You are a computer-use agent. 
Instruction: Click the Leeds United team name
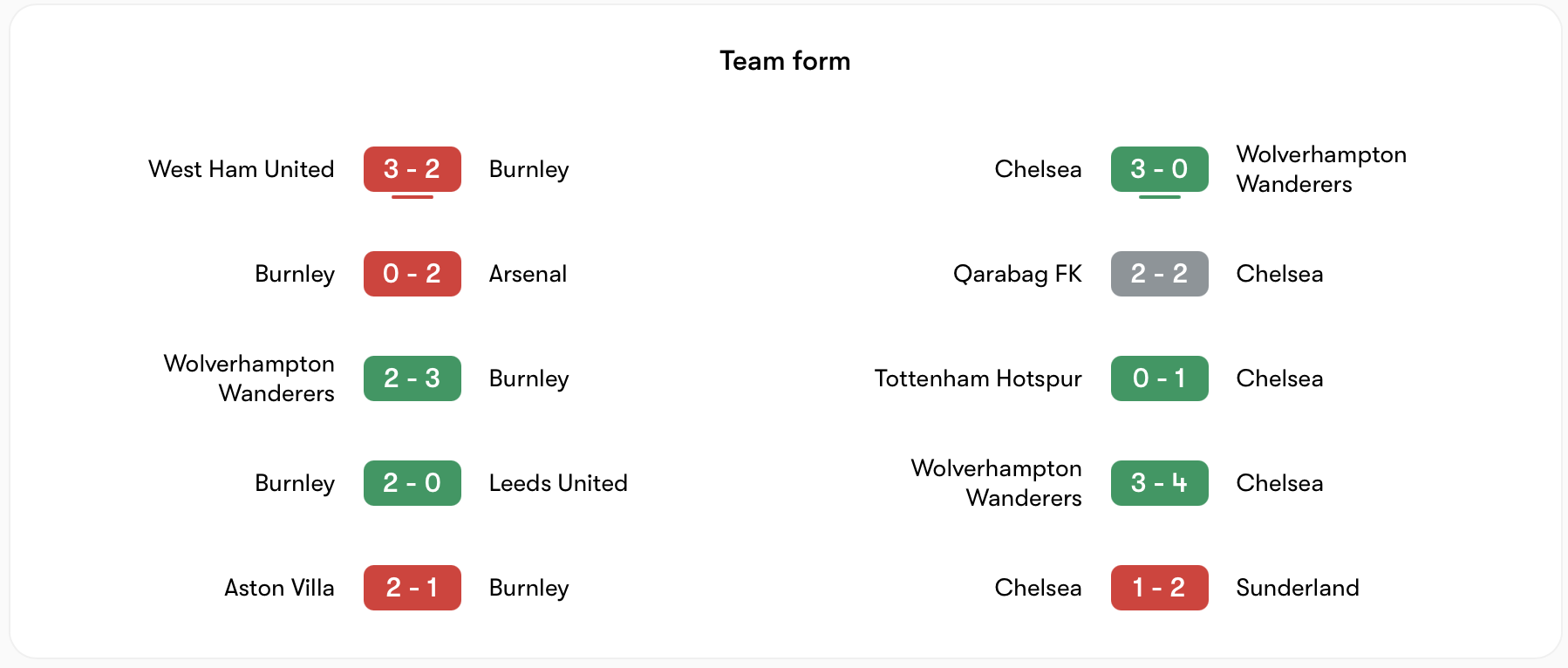click(560, 483)
